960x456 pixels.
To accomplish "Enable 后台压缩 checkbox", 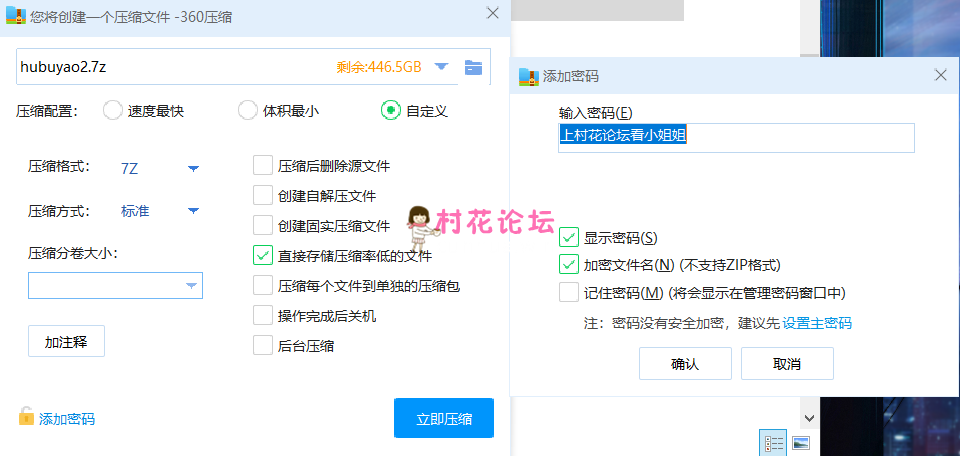I will click(x=263, y=345).
